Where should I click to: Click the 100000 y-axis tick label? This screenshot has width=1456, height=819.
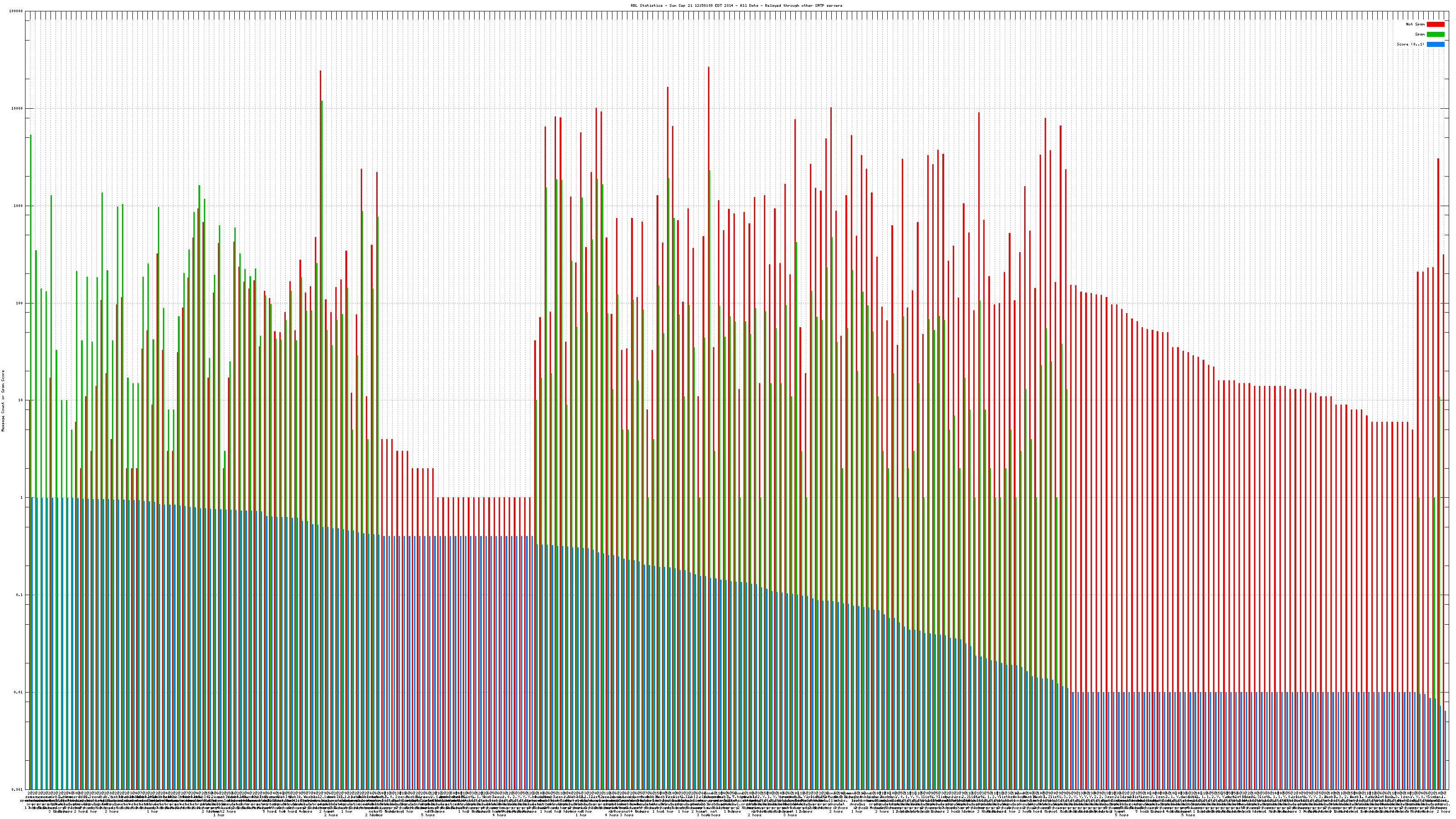16,11
